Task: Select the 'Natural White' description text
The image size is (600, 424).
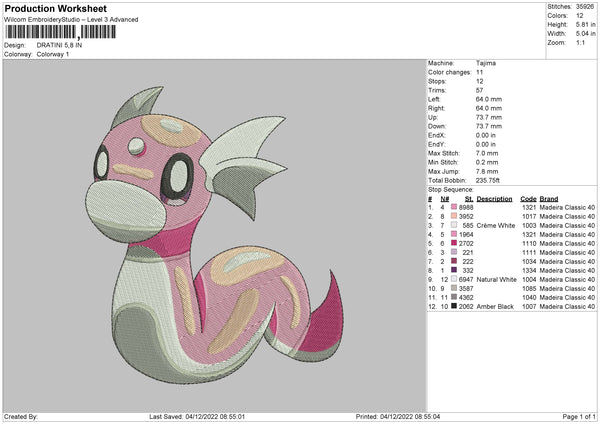Action: (497, 280)
